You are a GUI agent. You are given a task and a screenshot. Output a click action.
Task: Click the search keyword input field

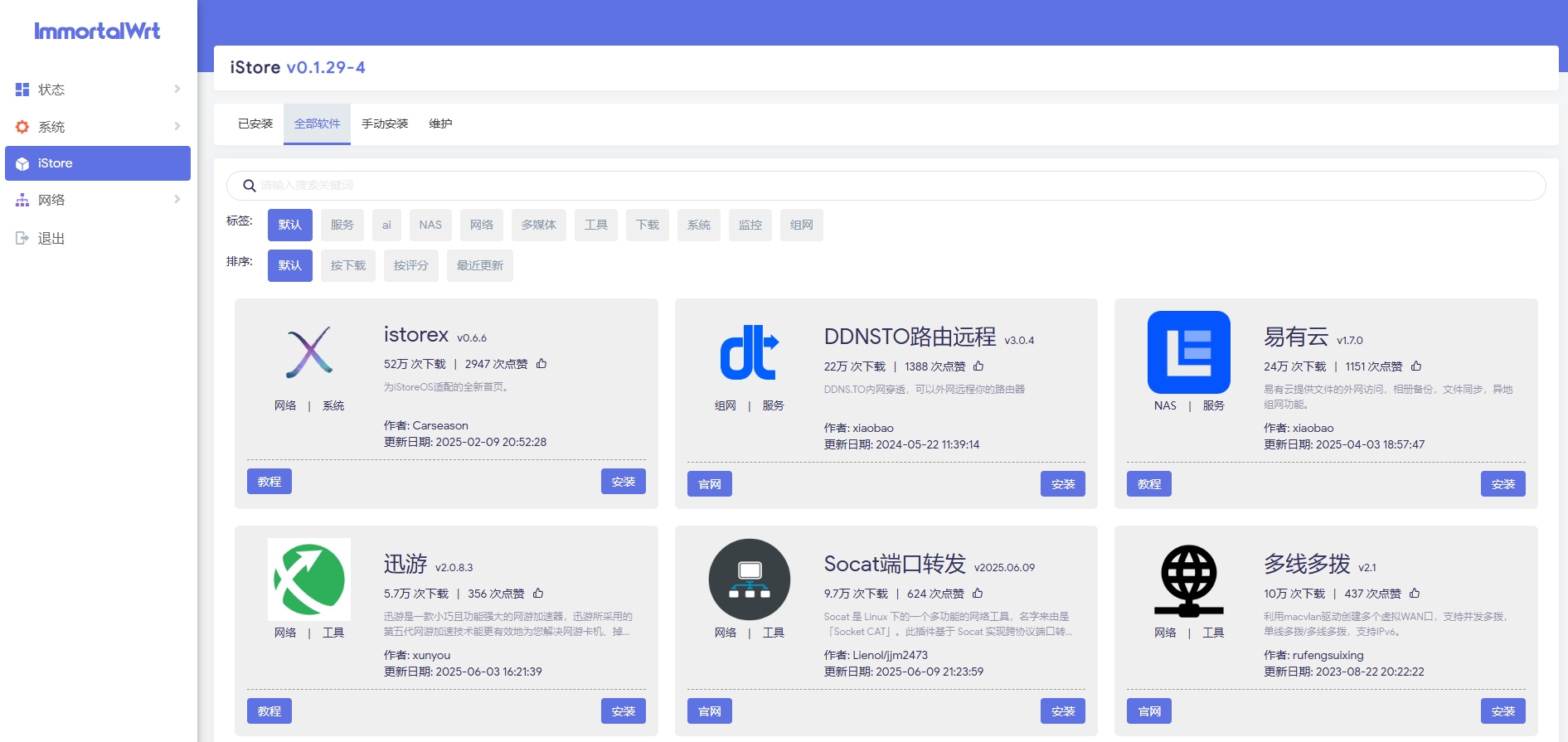point(886,186)
